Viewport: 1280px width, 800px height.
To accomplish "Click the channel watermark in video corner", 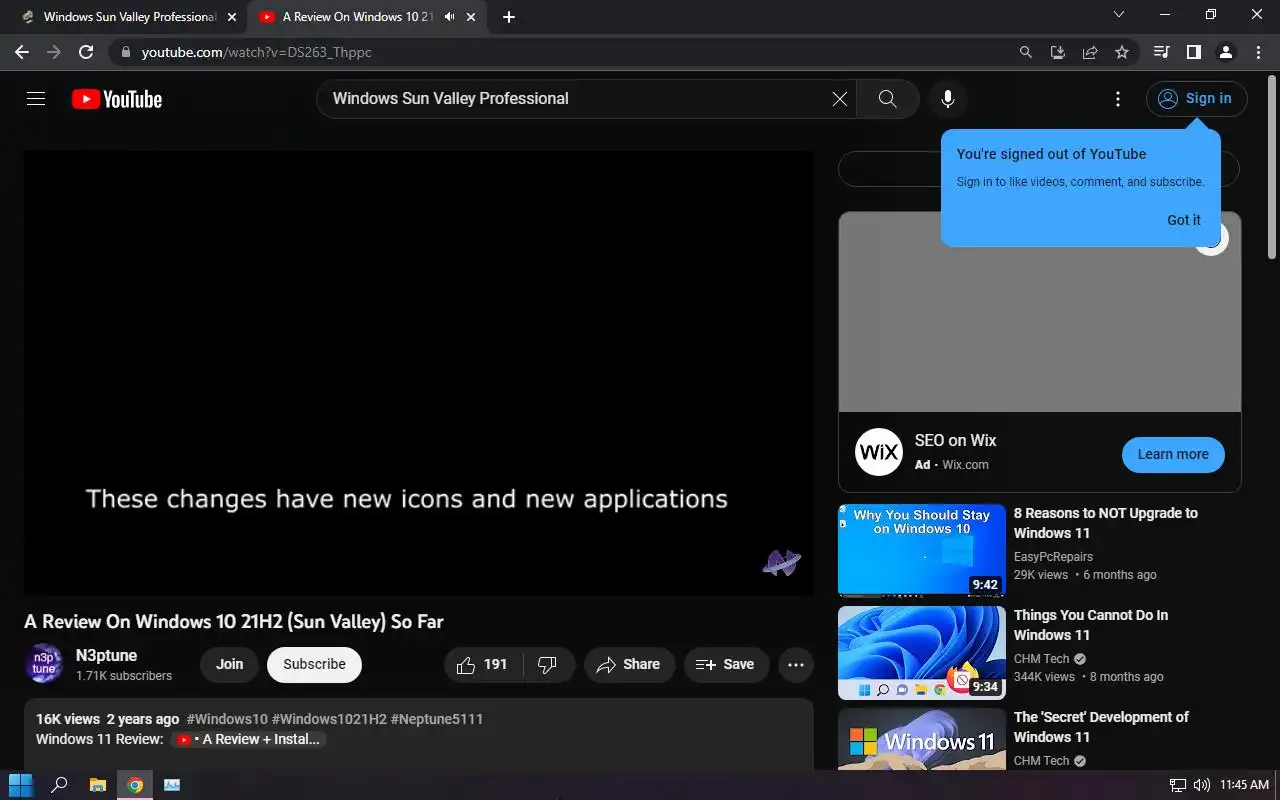I will click(782, 563).
